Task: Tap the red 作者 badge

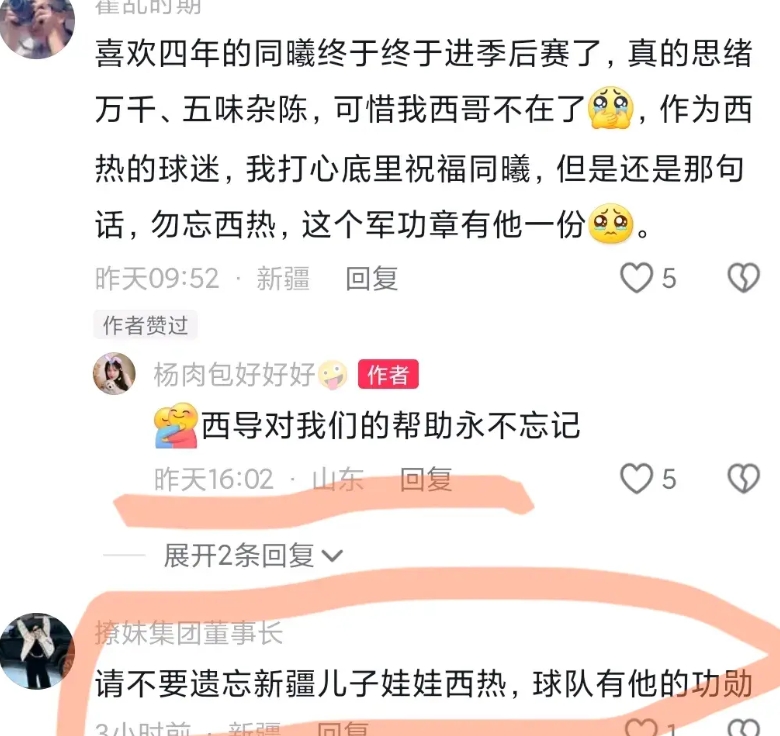Action: click(389, 374)
